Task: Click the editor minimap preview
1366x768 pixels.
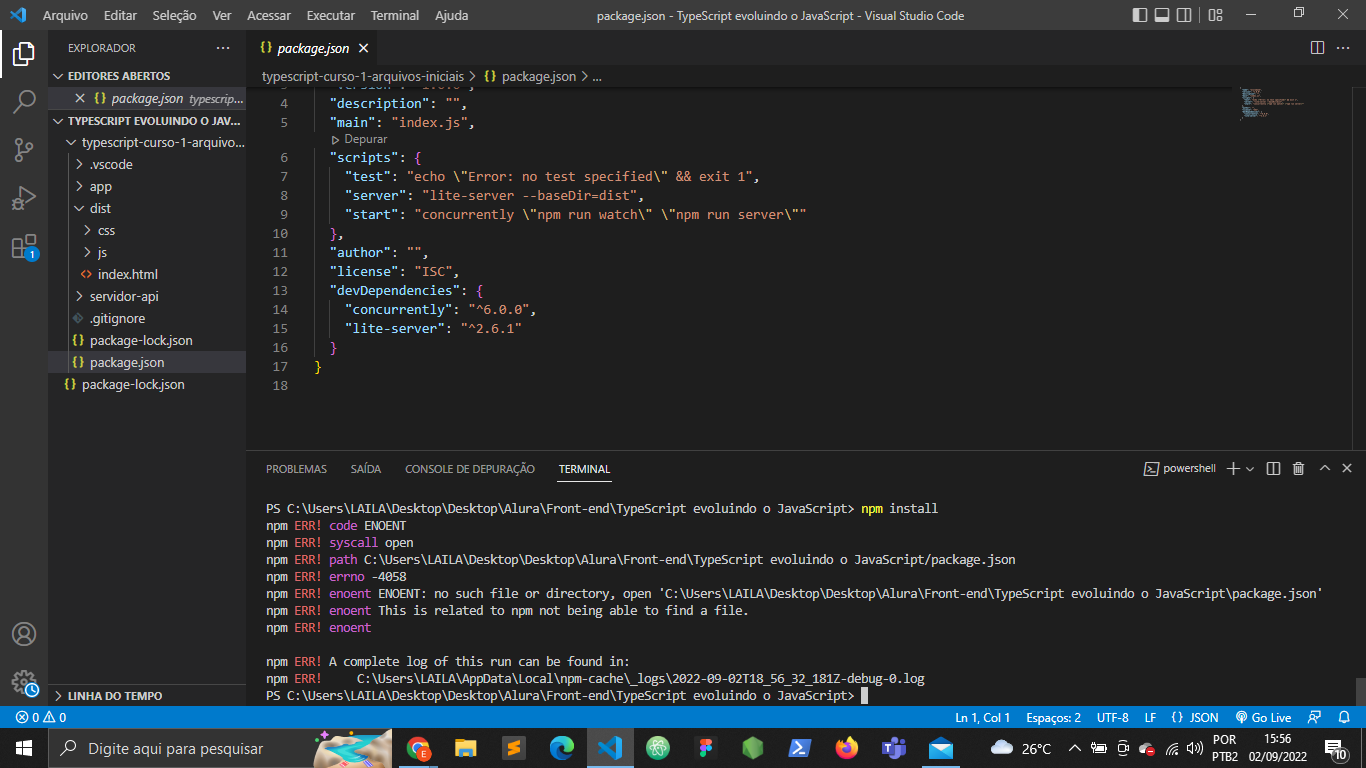Action: click(x=1272, y=103)
